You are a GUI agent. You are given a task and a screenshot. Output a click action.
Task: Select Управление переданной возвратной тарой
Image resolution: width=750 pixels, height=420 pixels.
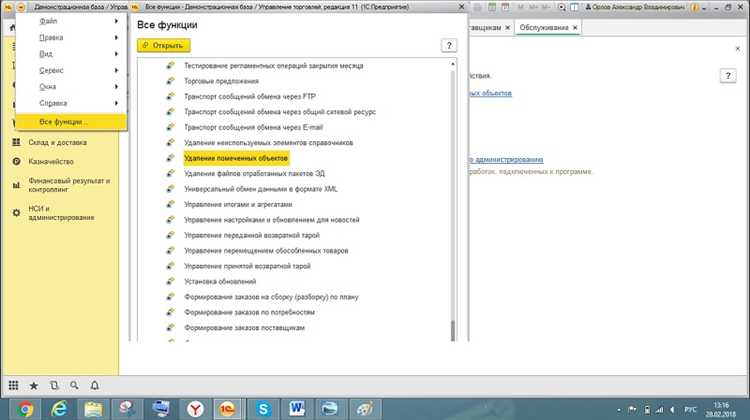point(252,235)
